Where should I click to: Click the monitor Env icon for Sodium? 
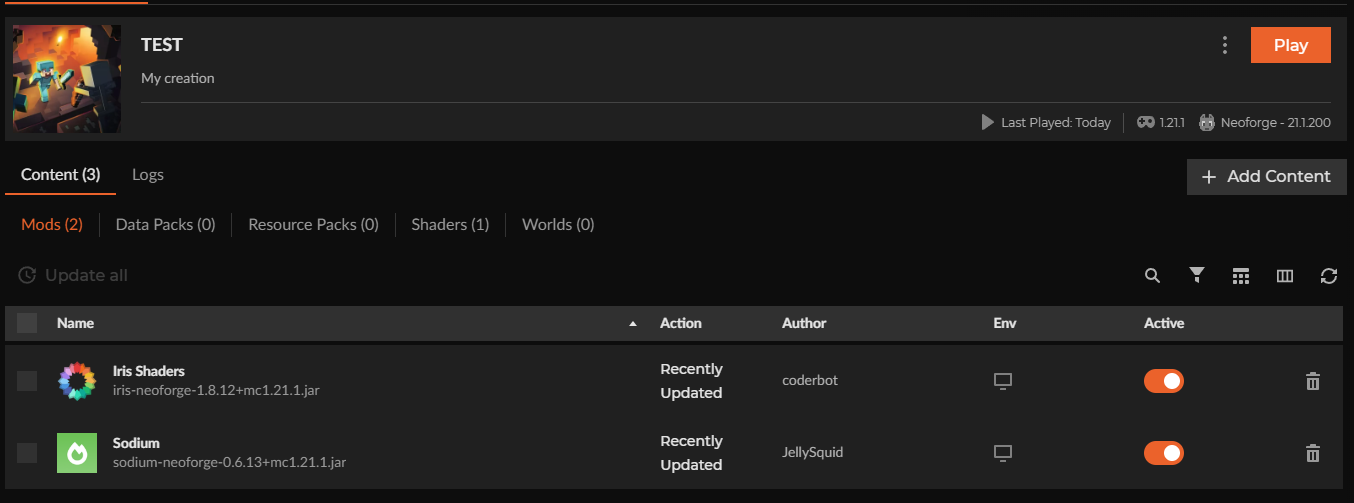click(1003, 453)
